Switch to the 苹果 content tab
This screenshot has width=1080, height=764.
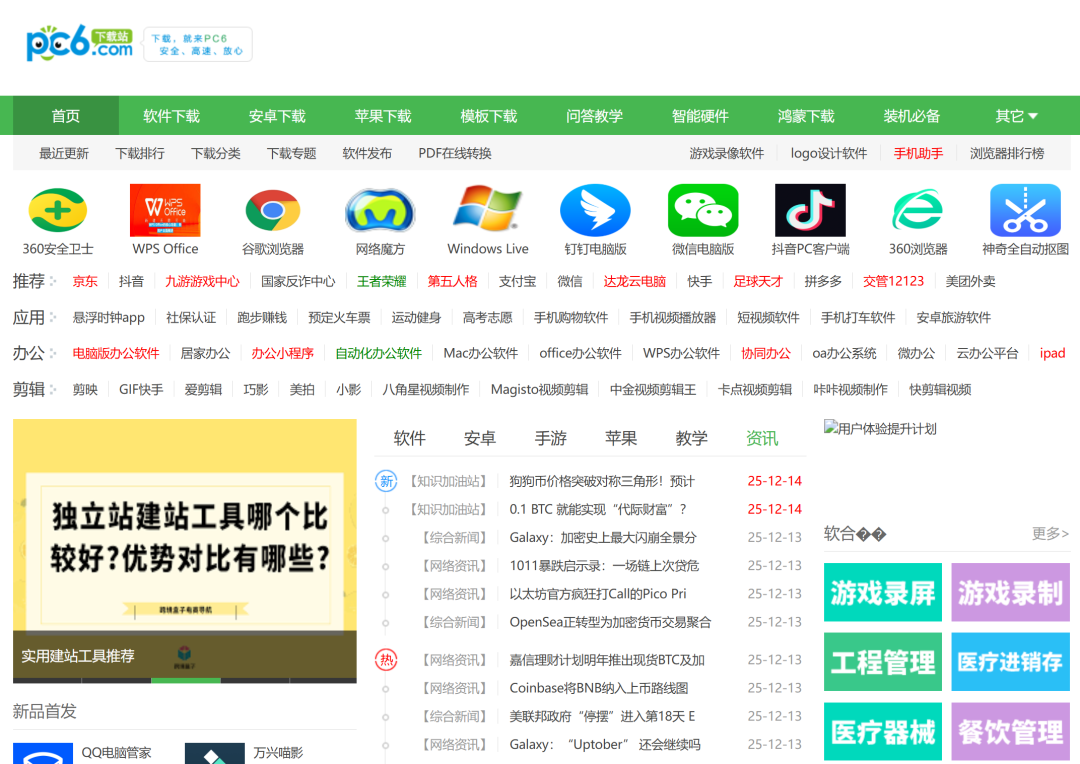click(x=621, y=438)
